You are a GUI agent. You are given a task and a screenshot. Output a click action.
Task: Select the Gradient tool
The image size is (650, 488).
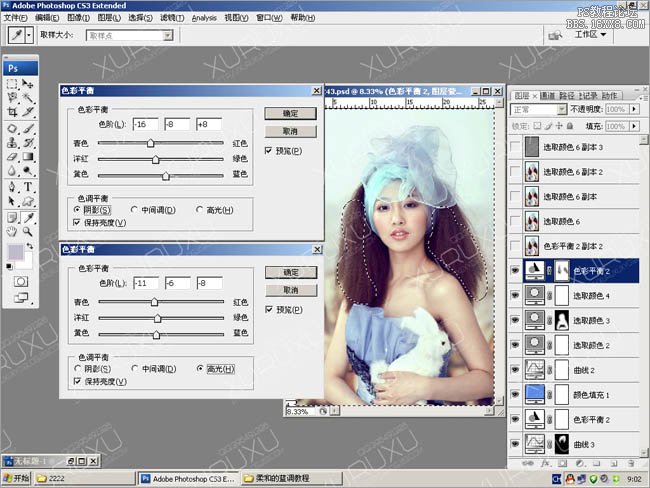click(28, 157)
